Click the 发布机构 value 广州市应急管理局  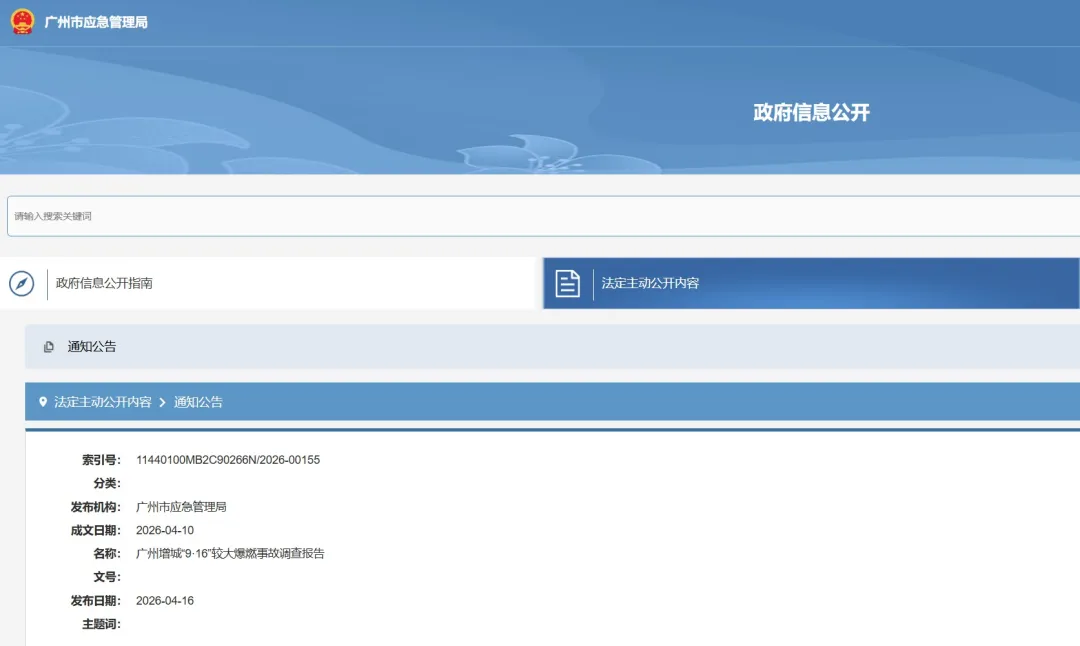[x=181, y=507]
